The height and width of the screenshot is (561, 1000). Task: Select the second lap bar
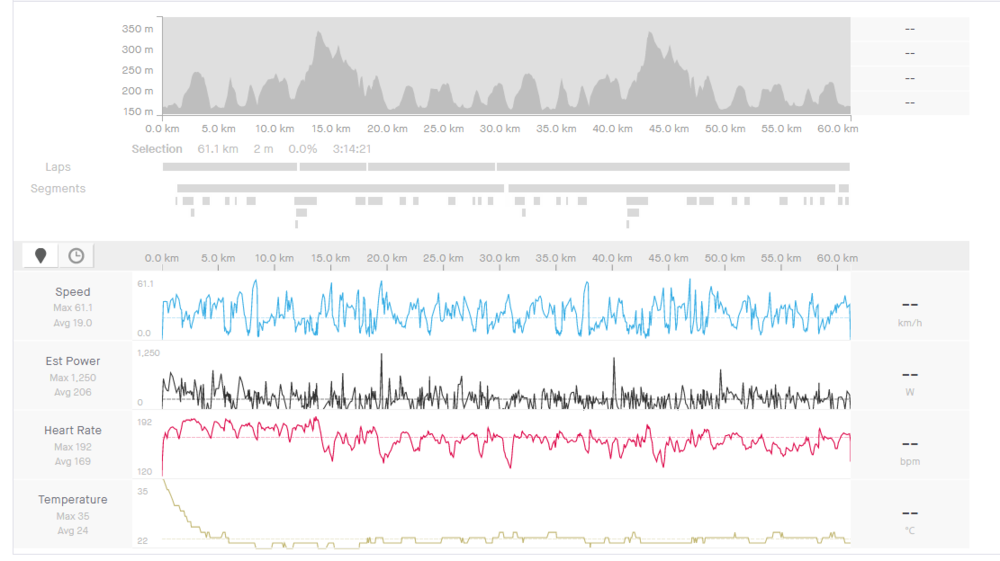click(x=333, y=167)
